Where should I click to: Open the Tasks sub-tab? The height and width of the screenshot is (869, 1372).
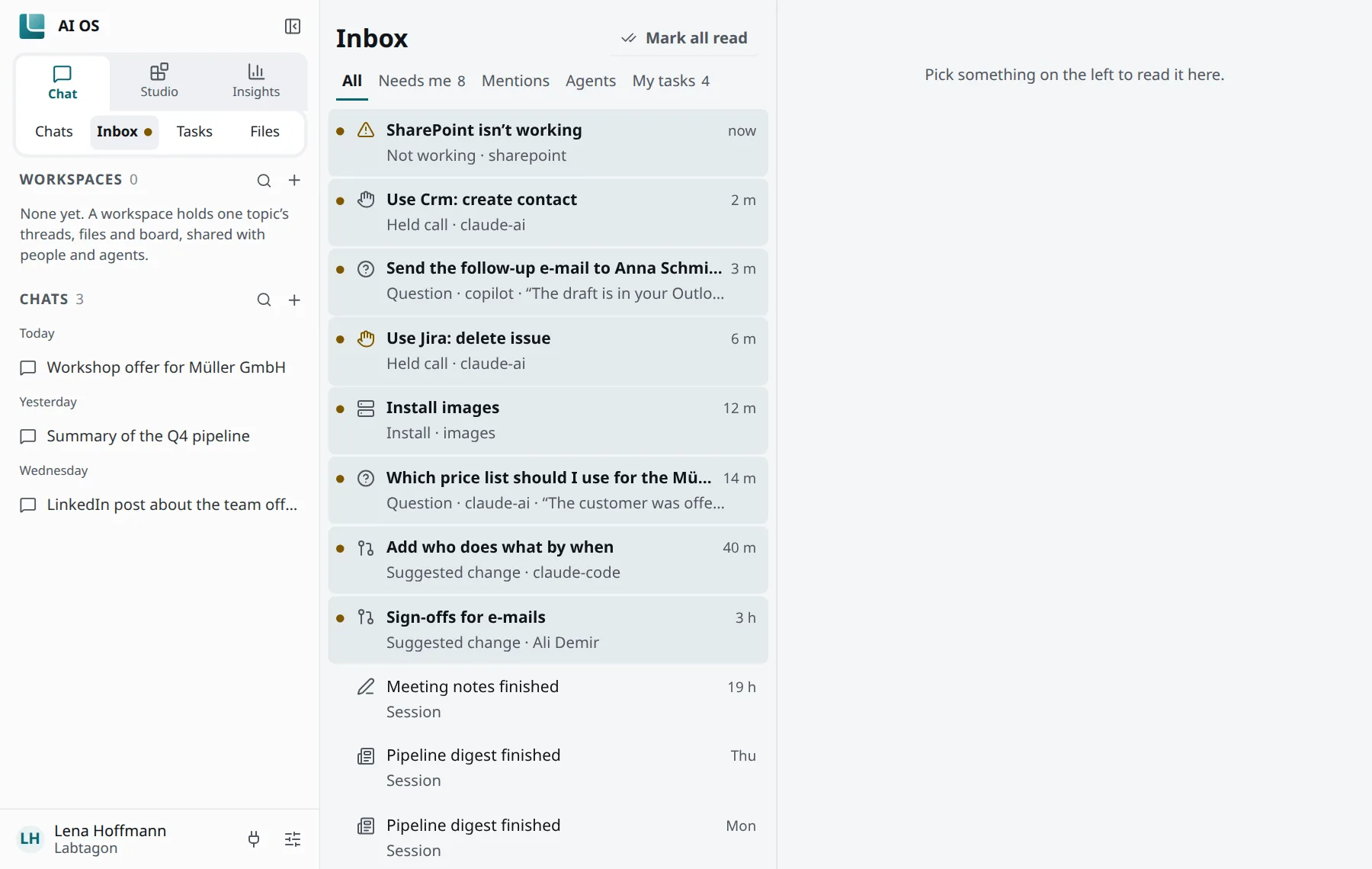(194, 132)
